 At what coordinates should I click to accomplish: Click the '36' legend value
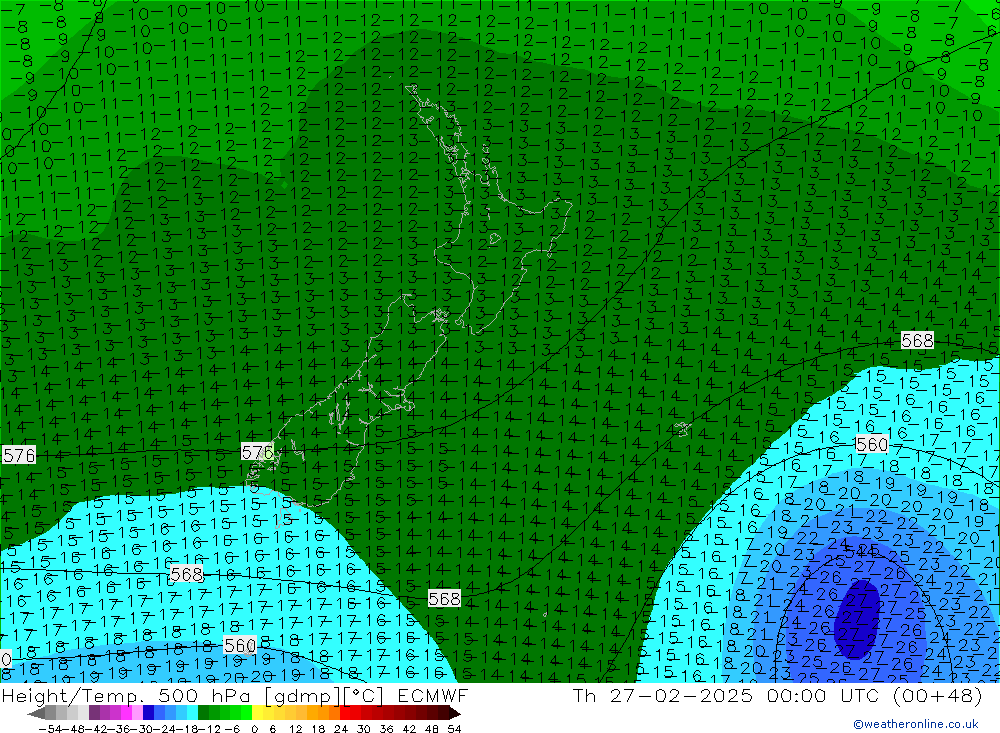[386, 729]
